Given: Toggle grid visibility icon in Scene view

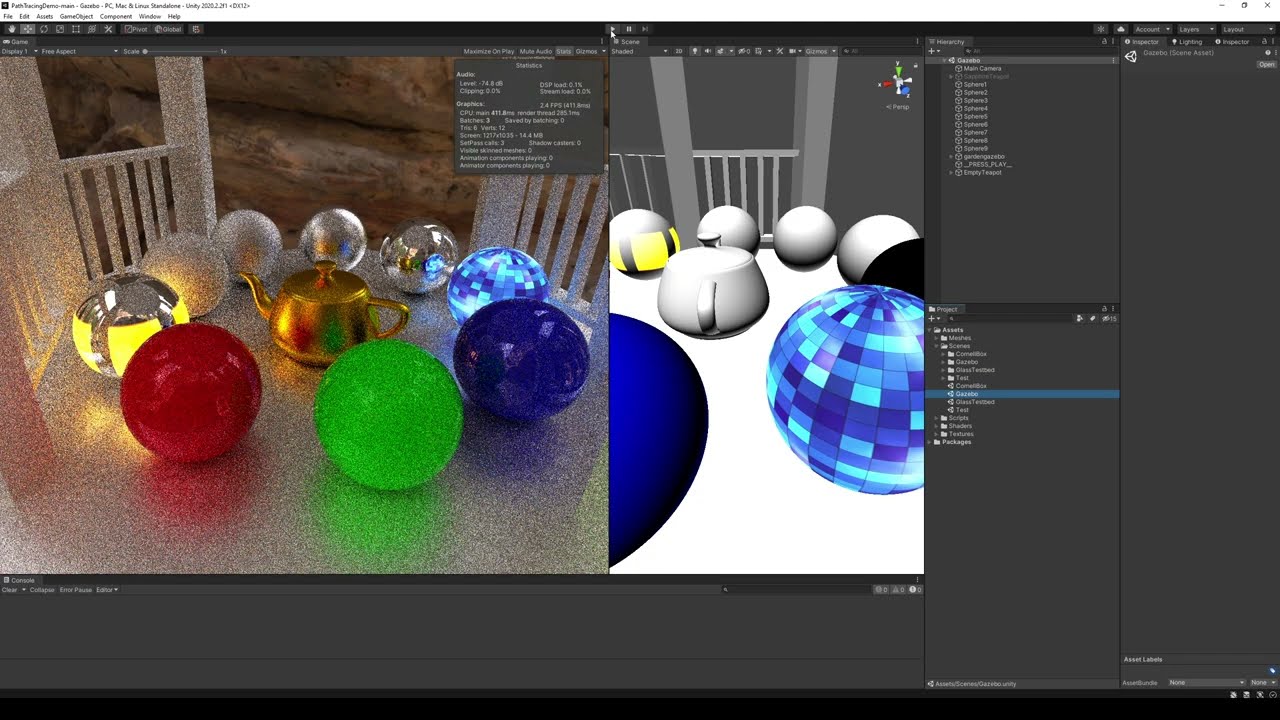Looking at the screenshot, I should click(759, 51).
